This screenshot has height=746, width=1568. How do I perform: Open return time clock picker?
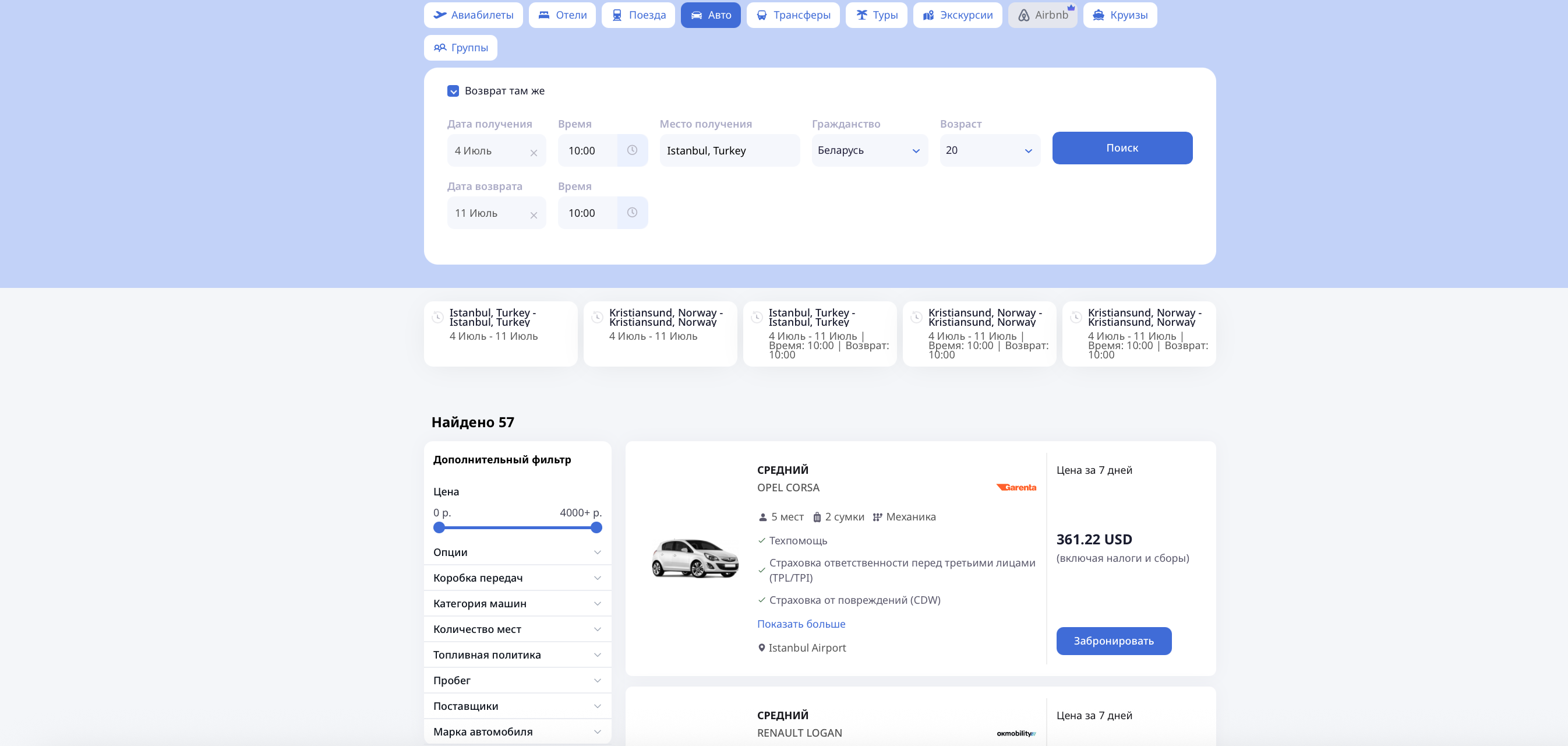click(632, 213)
